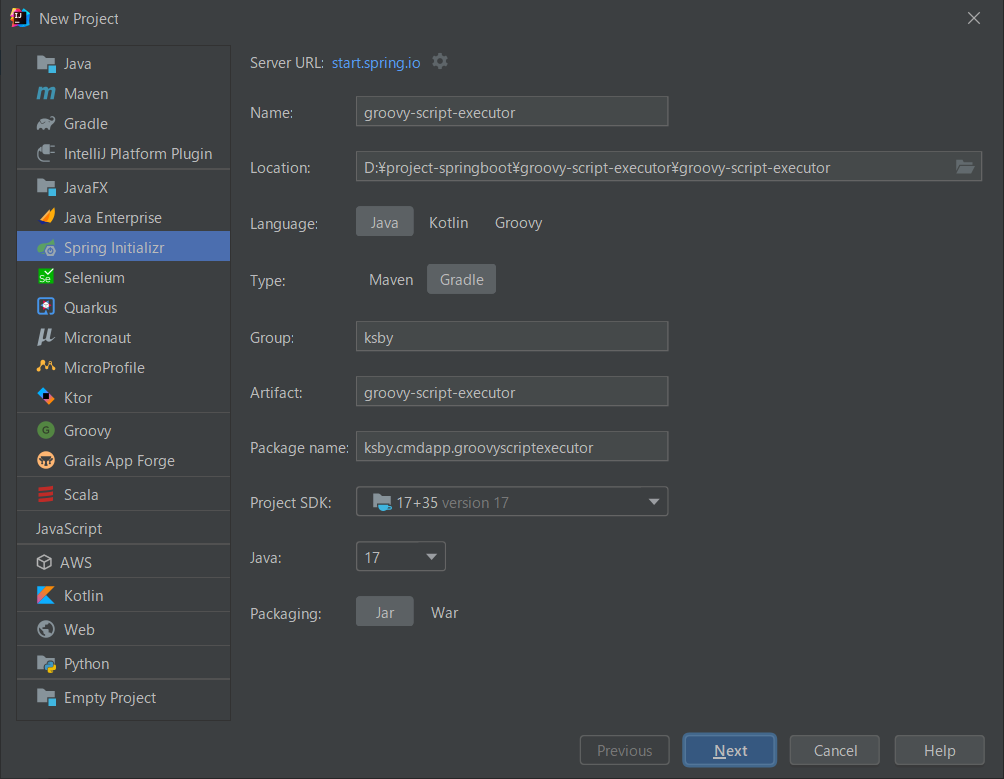This screenshot has width=1004, height=779.
Task: Open the Project SDK dropdown
Action: point(512,502)
